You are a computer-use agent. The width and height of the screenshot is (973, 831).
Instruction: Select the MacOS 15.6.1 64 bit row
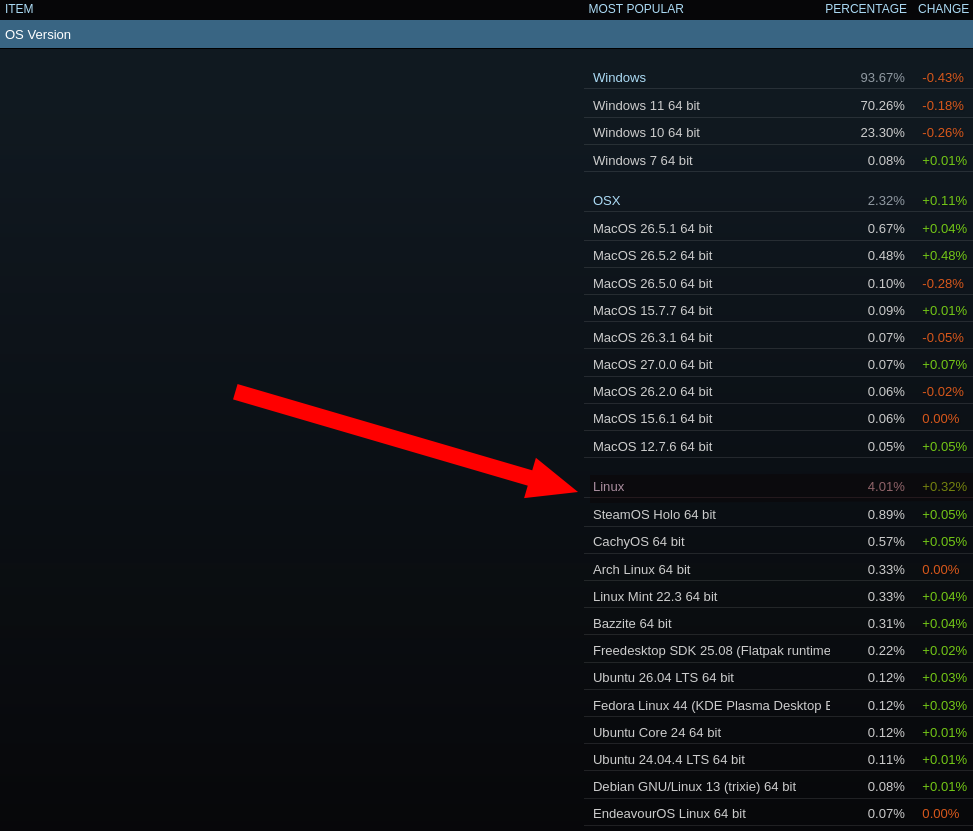click(778, 418)
